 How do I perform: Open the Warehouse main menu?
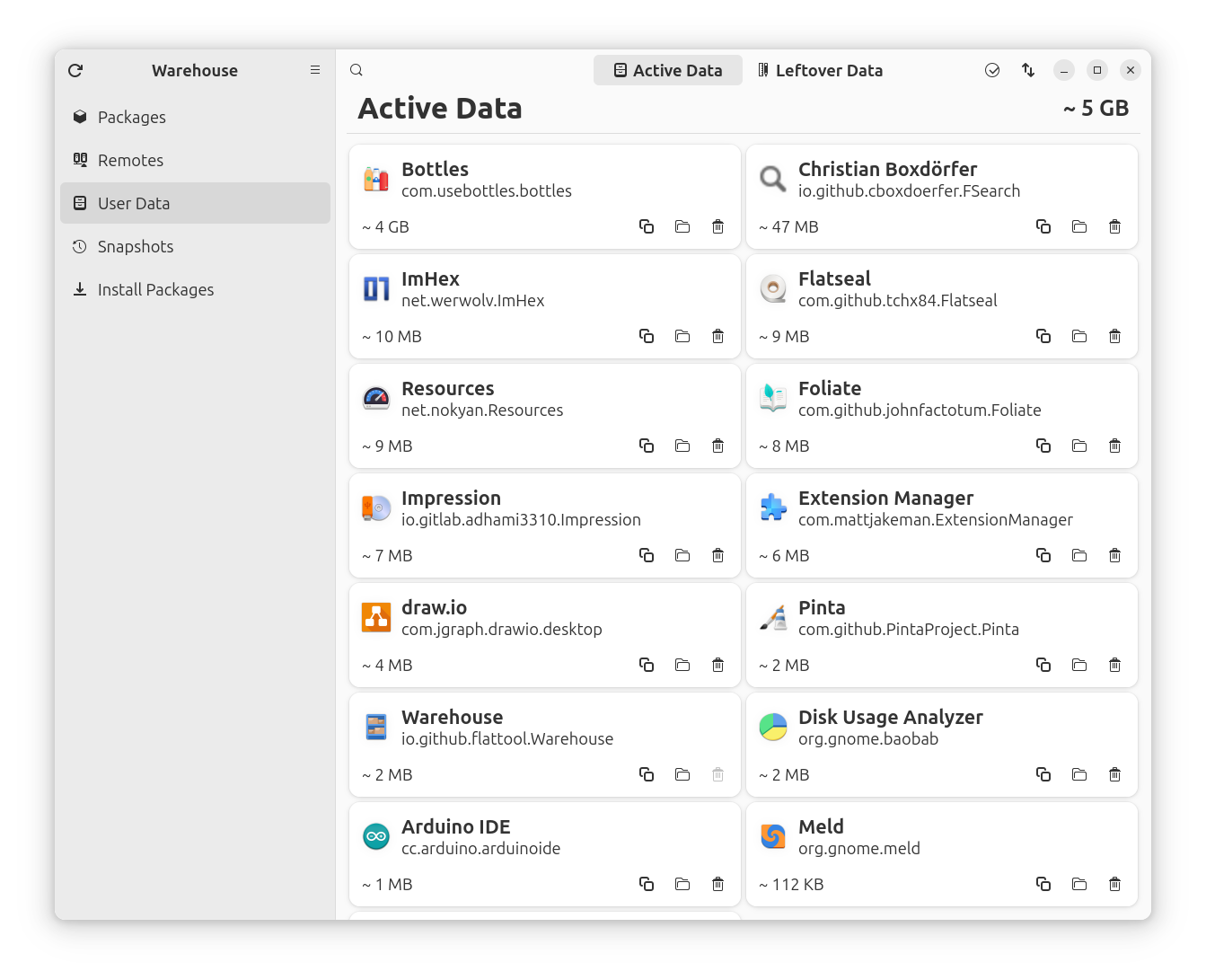click(x=315, y=70)
